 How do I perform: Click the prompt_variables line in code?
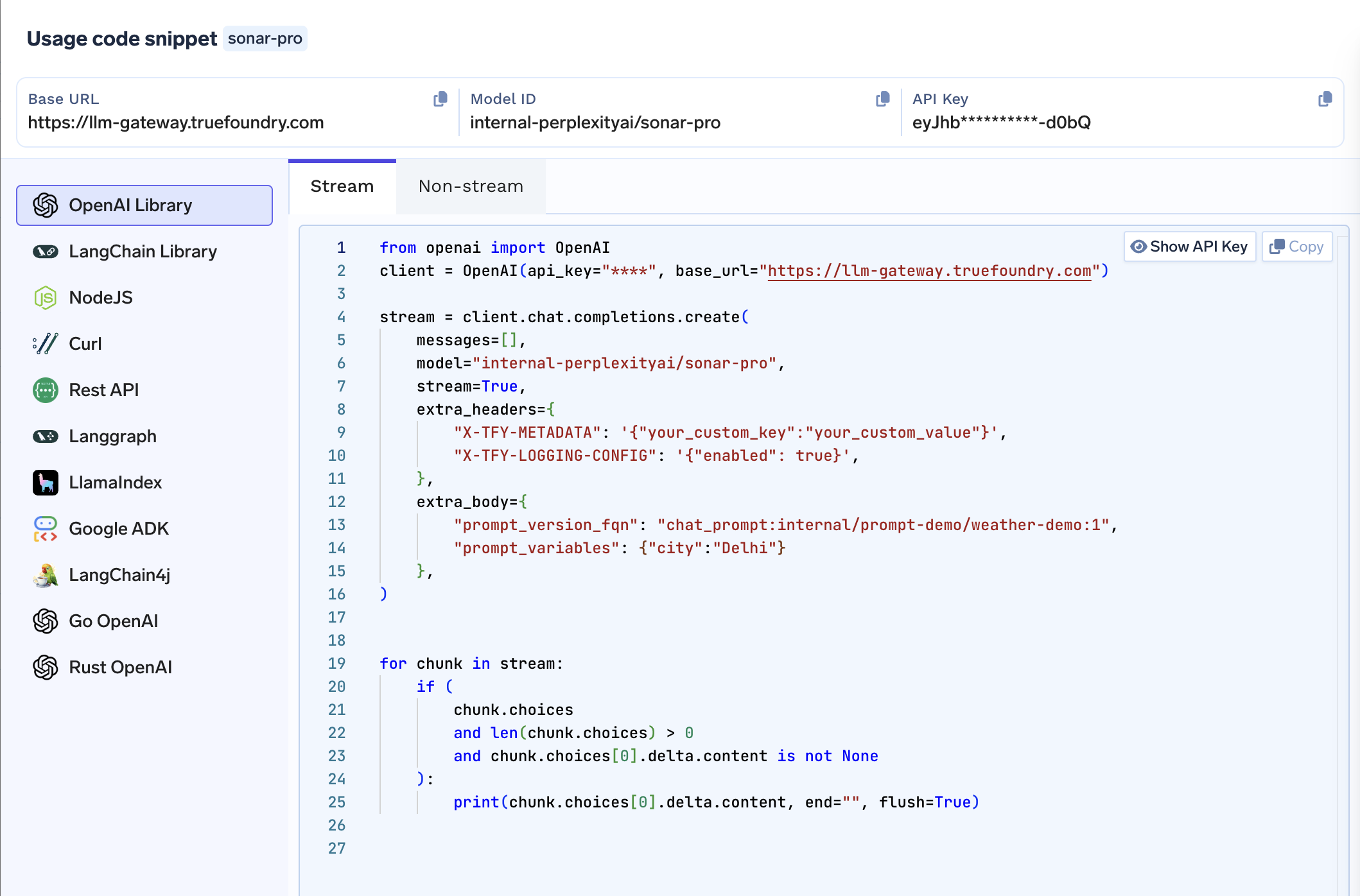620,548
